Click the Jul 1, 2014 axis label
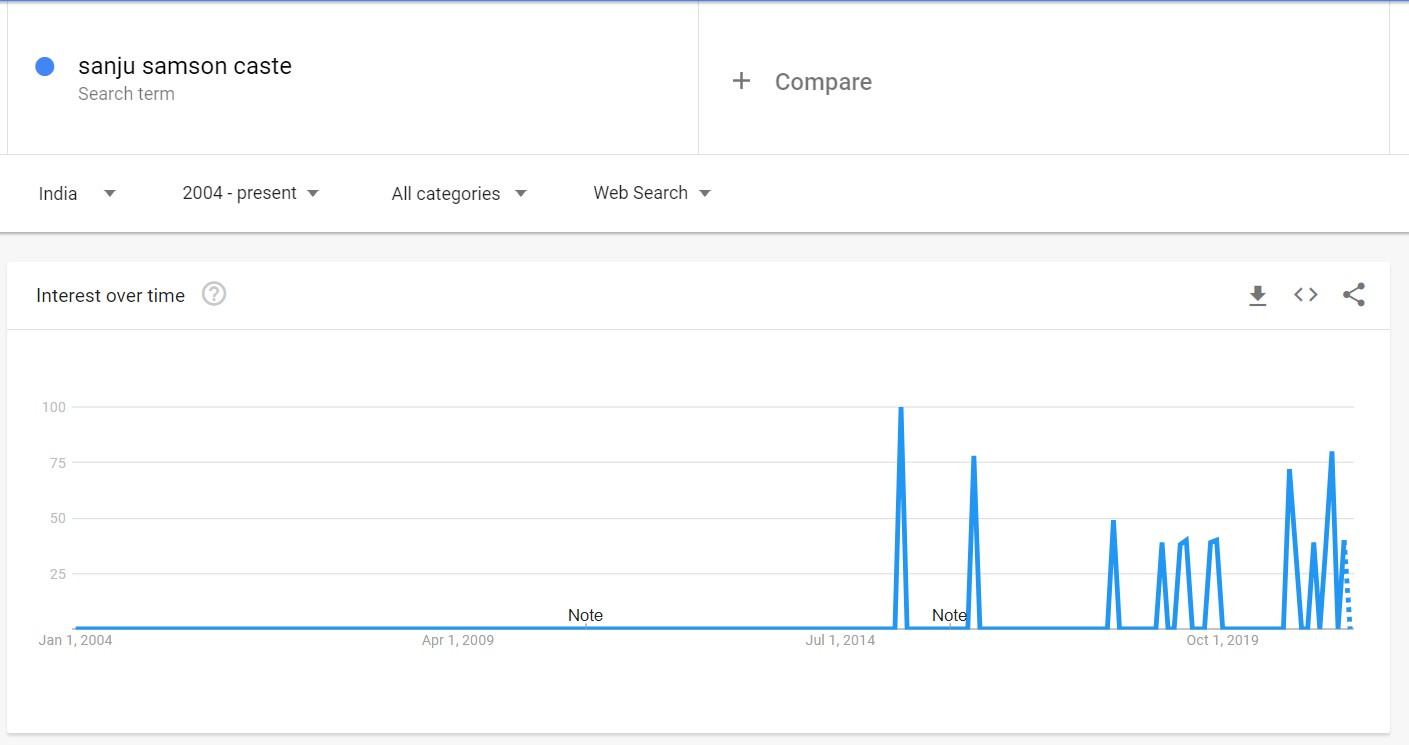1409x745 pixels. click(x=841, y=640)
